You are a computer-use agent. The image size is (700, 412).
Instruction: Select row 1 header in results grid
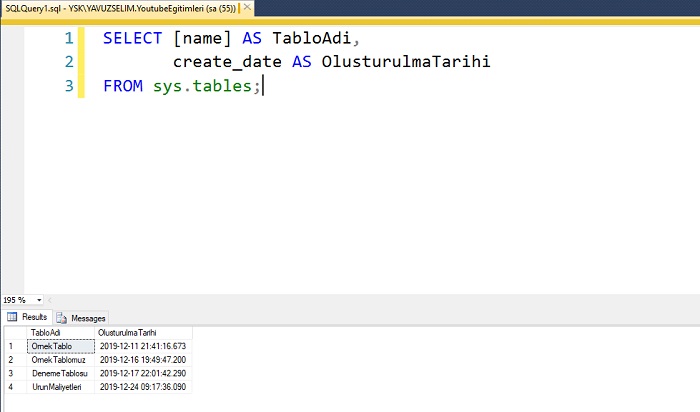(x=16, y=346)
